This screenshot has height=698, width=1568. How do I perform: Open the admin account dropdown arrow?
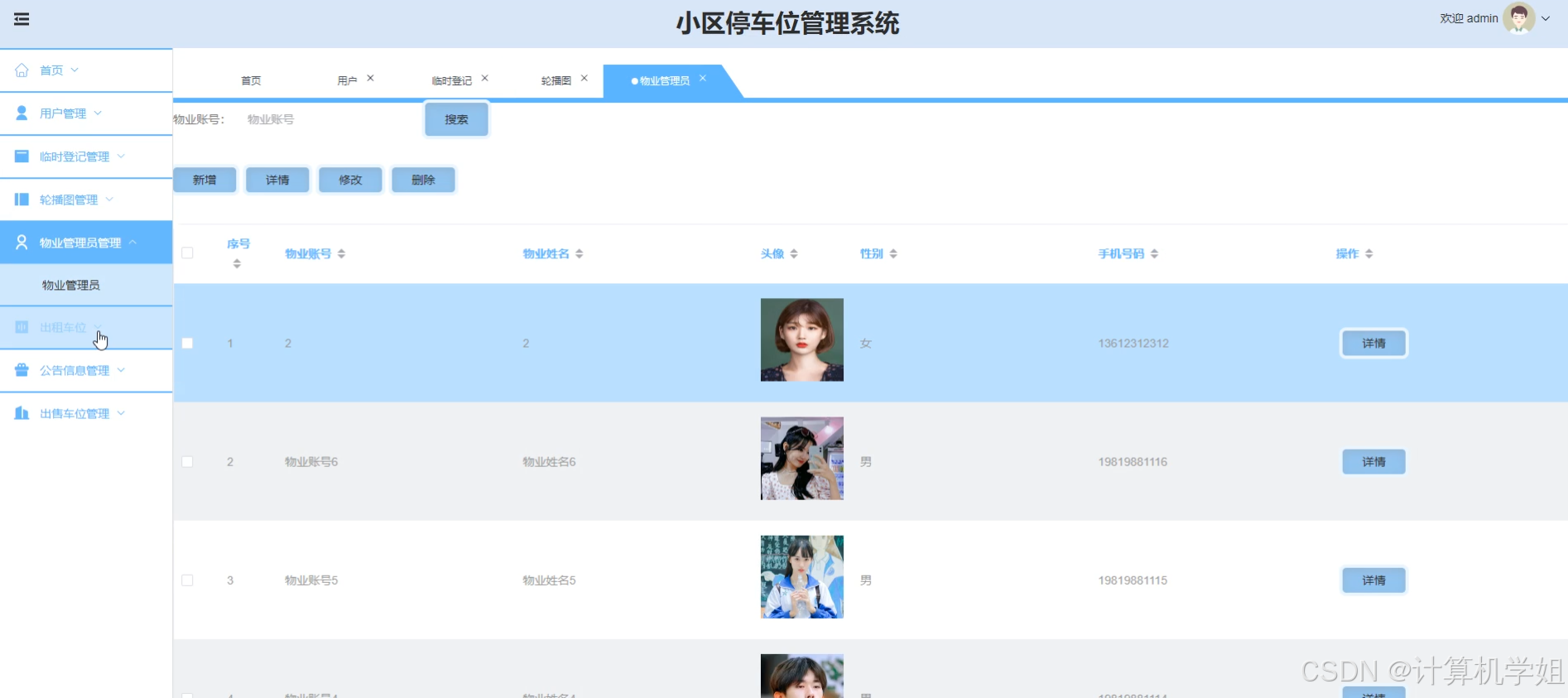pyautogui.click(x=1546, y=18)
